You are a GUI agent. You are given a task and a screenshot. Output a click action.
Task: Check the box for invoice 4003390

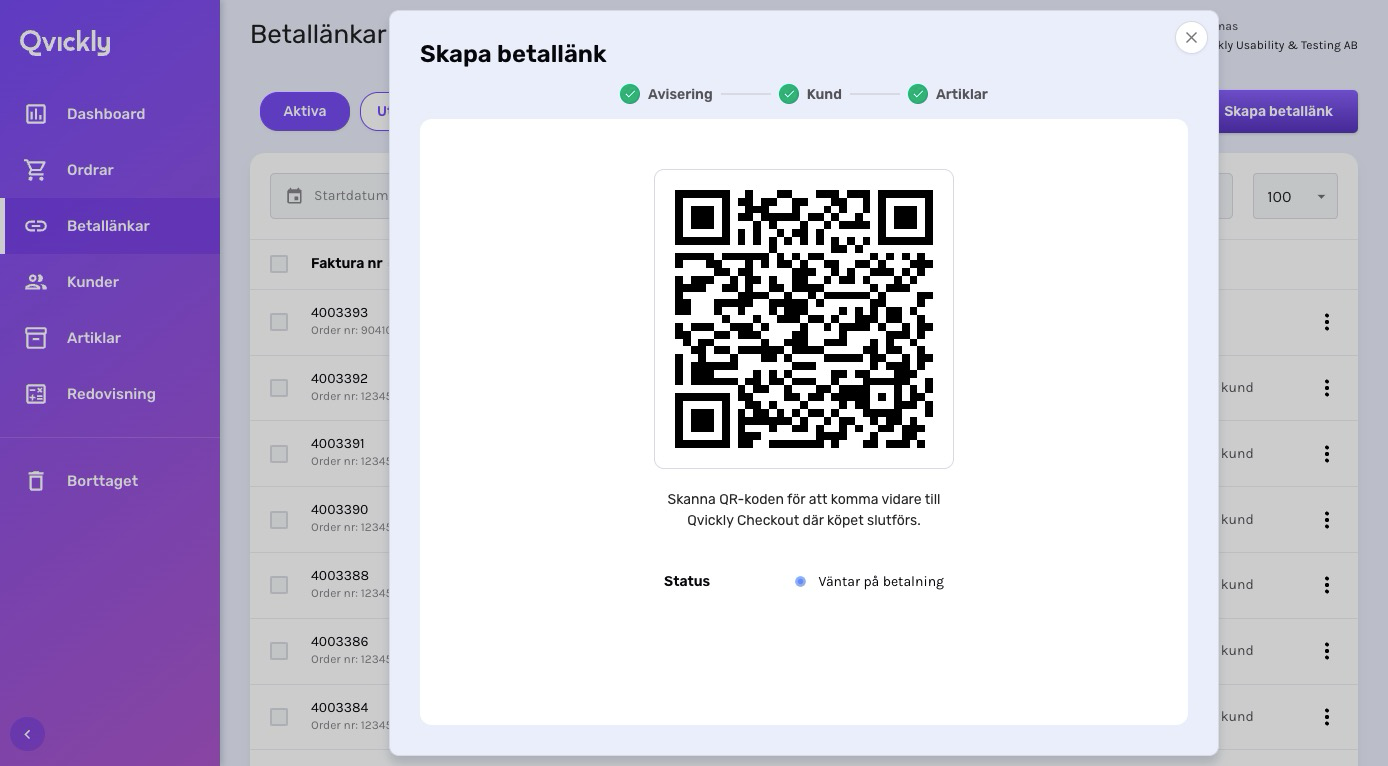279,520
